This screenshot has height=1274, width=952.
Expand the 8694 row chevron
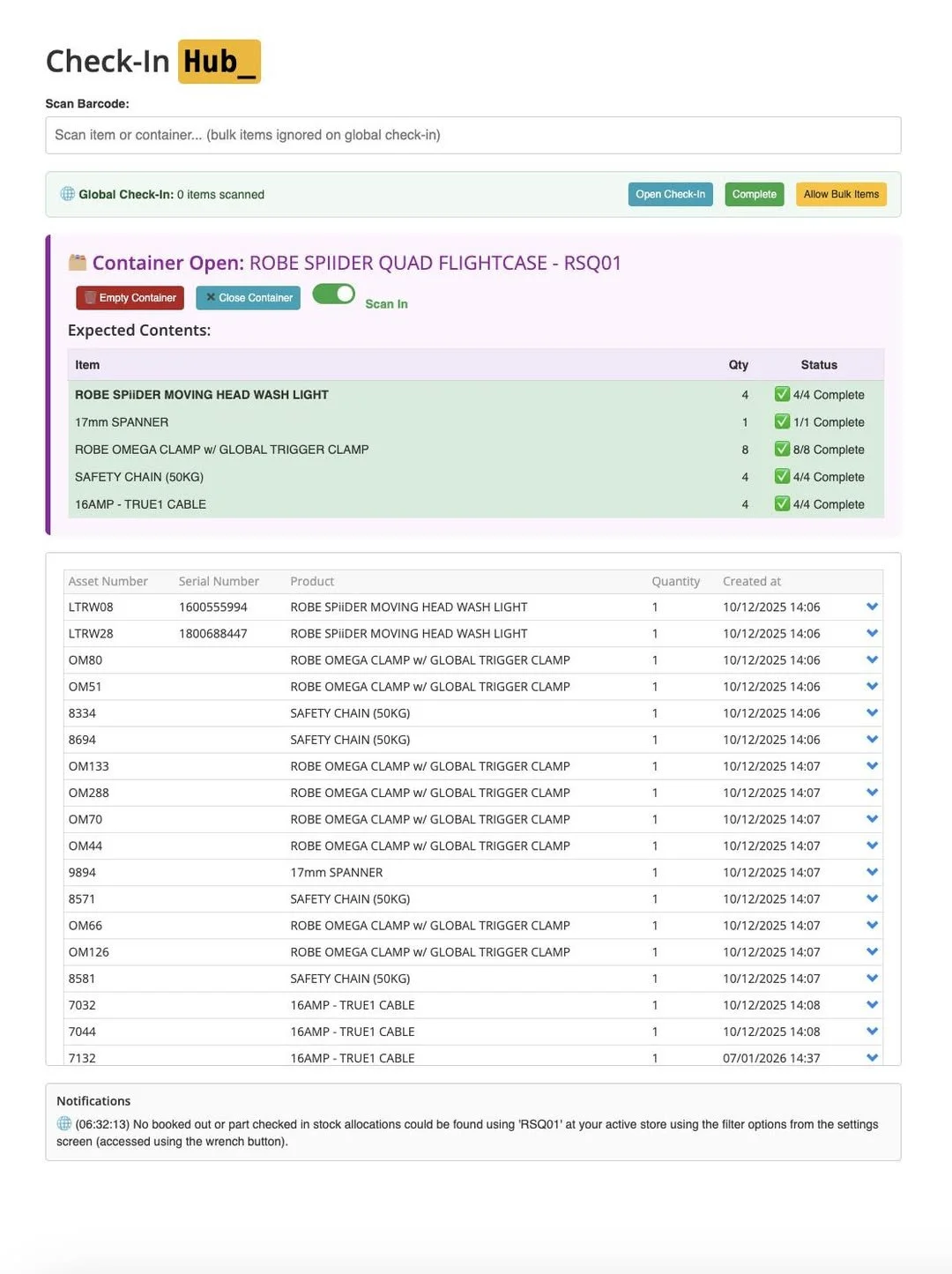(x=872, y=739)
